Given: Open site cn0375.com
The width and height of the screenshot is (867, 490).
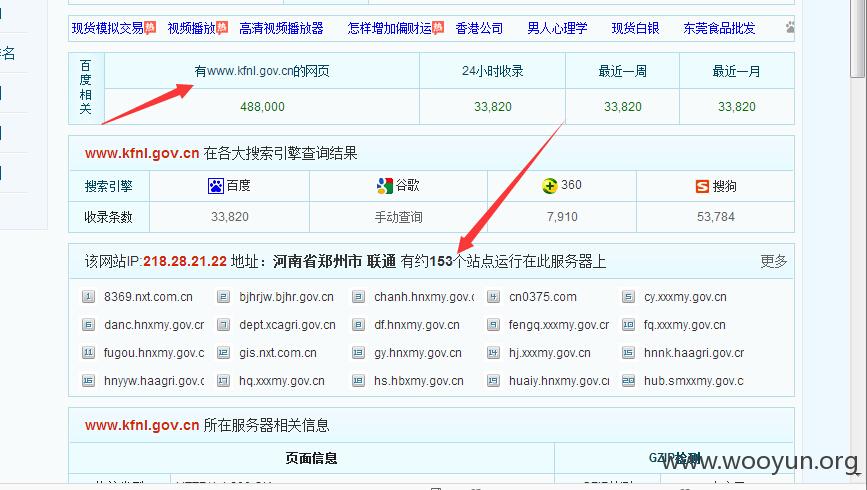Looking at the screenshot, I should (543, 297).
